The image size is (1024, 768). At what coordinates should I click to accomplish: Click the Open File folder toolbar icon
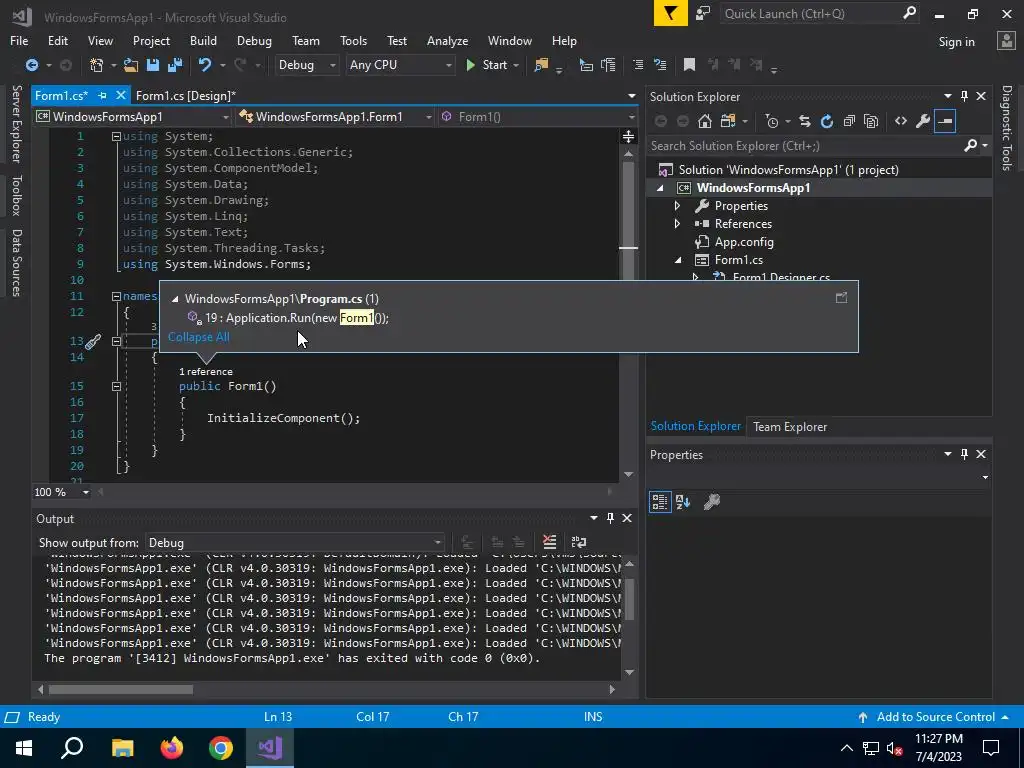click(x=131, y=65)
